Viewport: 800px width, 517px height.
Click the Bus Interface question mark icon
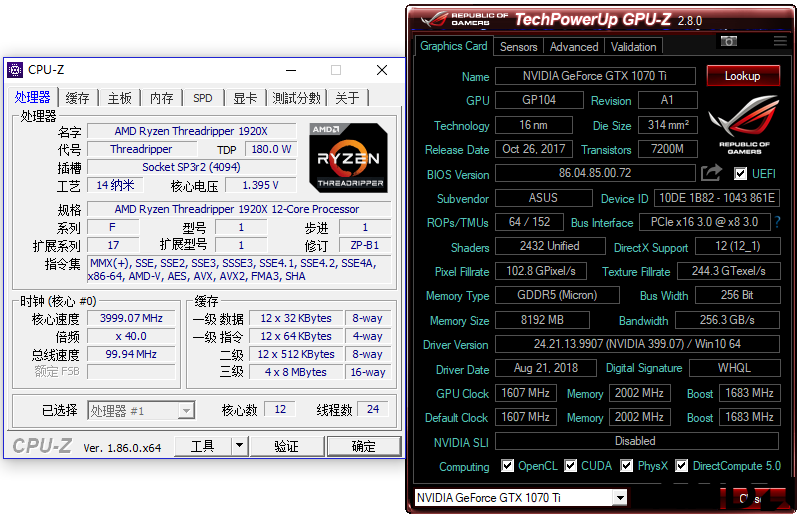click(x=777, y=222)
